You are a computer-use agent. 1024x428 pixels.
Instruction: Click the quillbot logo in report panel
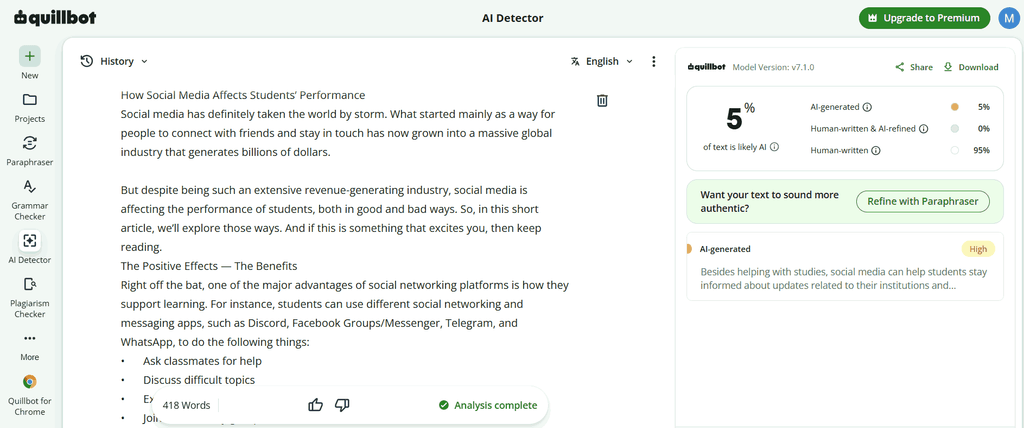(x=707, y=67)
